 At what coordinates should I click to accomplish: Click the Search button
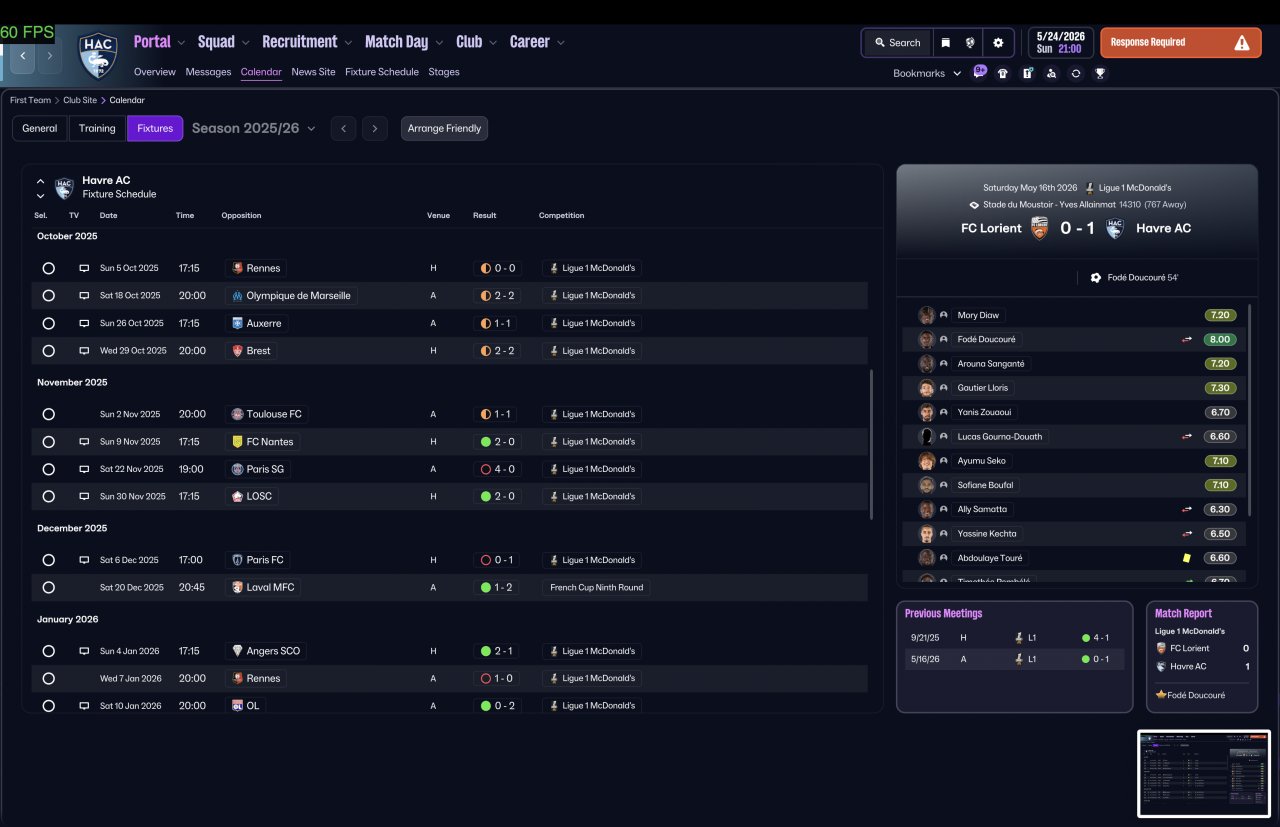coord(897,43)
